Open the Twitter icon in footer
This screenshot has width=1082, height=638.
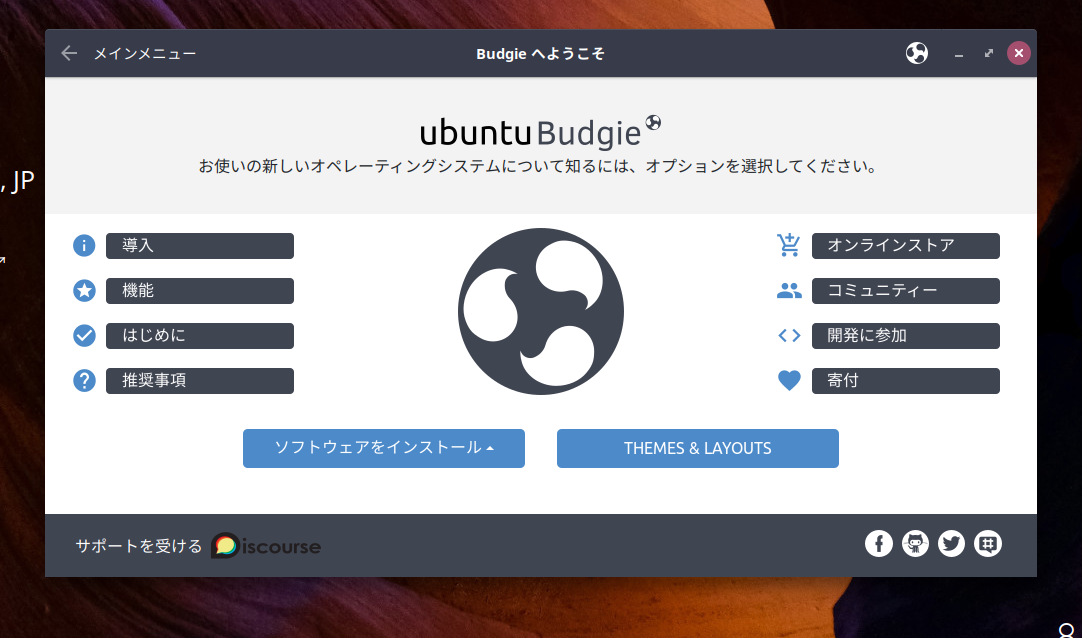point(952,544)
